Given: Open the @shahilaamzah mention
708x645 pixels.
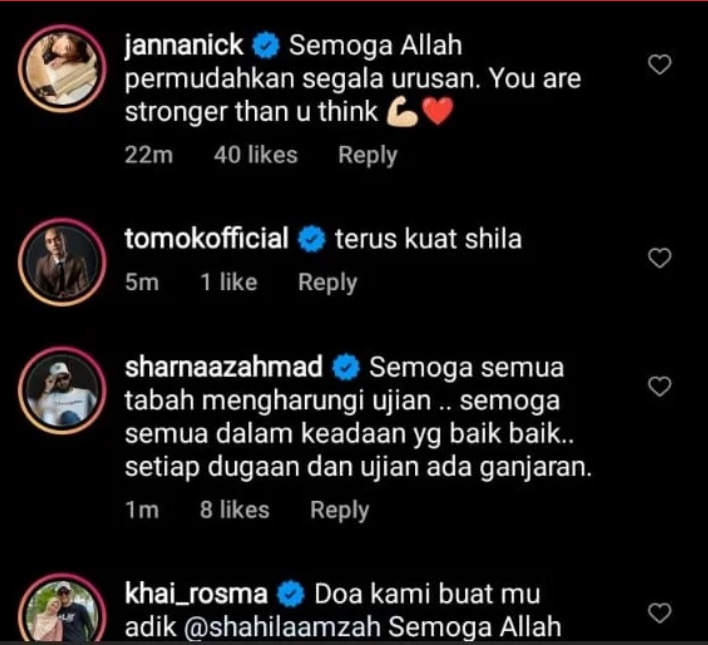Looking at the screenshot, I should click(283, 627).
